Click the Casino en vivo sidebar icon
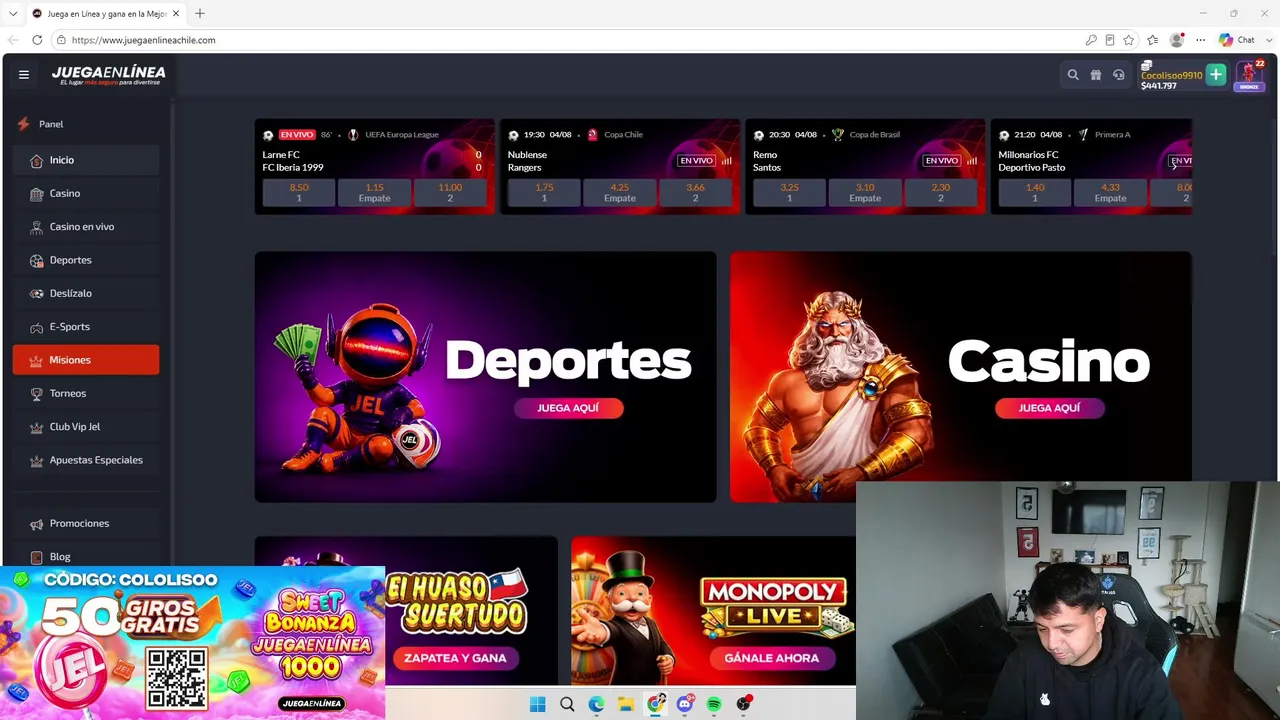The width and height of the screenshot is (1280, 720). tap(37, 227)
